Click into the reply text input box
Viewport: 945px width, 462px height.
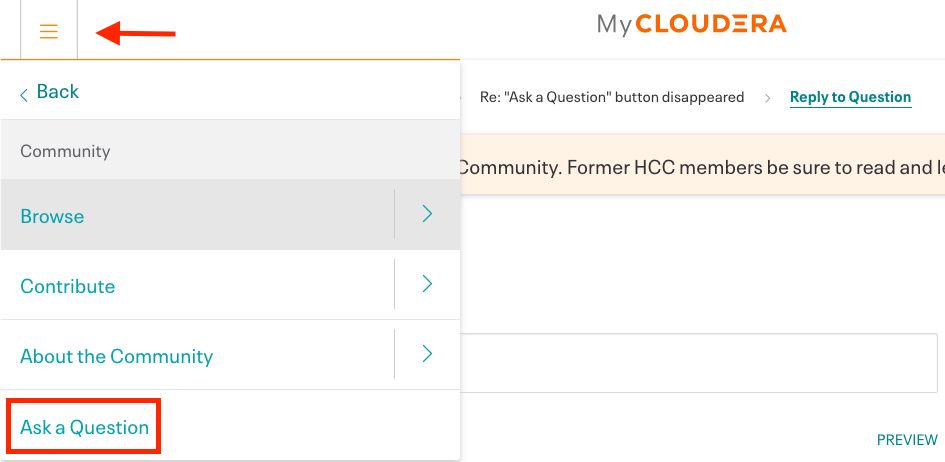coord(698,362)
